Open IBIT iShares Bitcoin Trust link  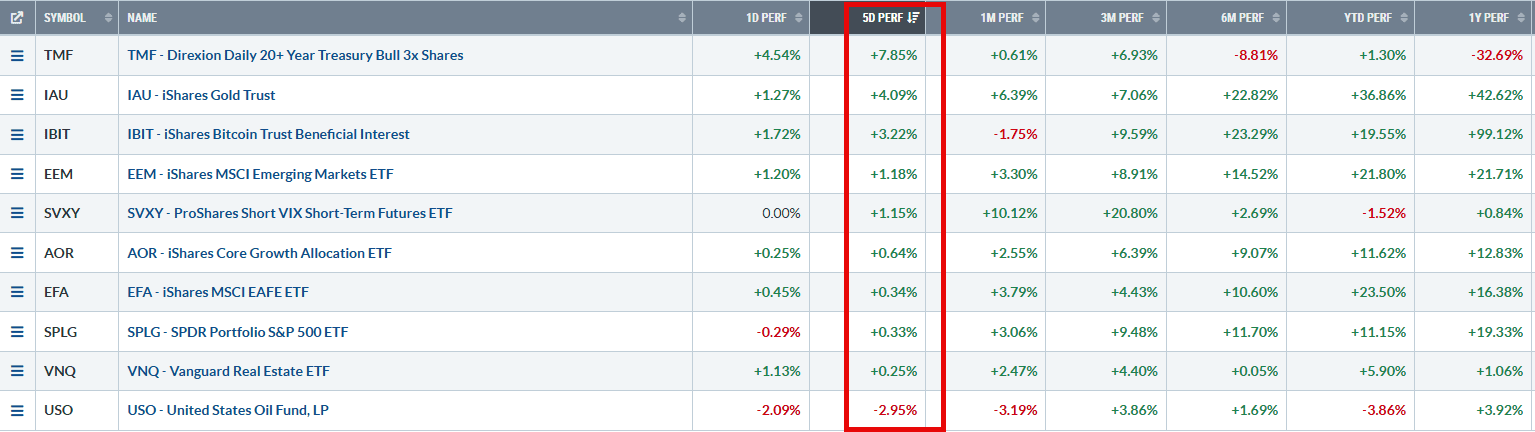268,134
